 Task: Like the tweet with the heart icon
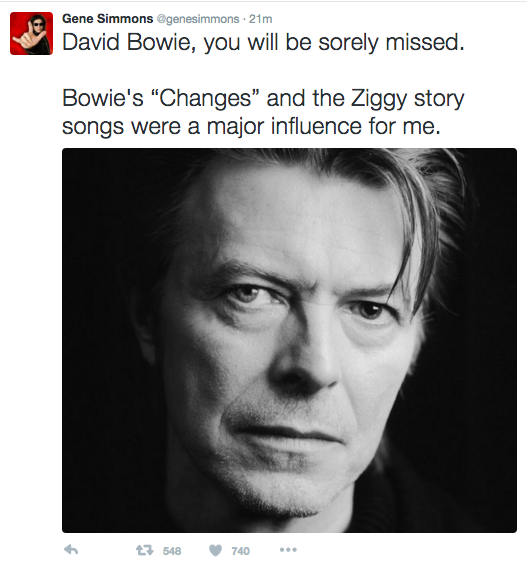tap(215, 550)
